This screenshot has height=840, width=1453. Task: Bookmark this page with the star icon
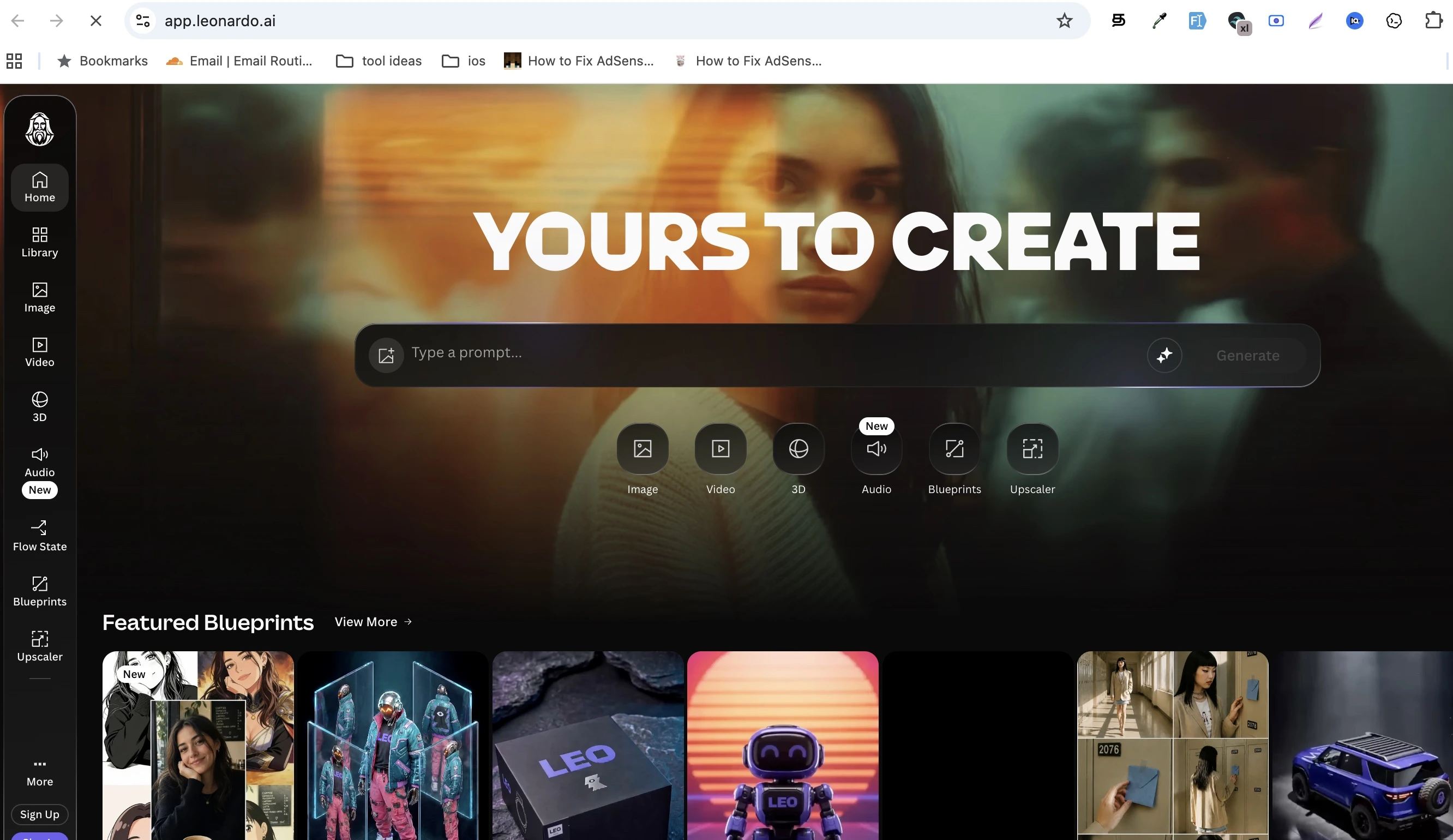point(1064,21)
